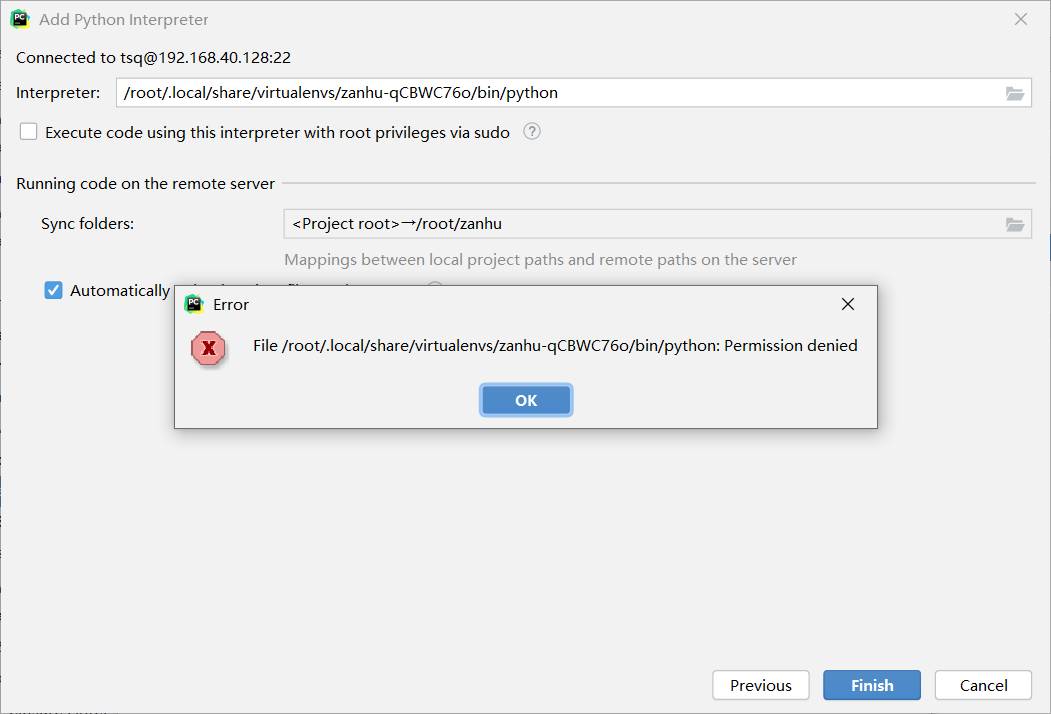Click the Permission denied error message text
Viewport: 1051px width, 714px height.
555,346
